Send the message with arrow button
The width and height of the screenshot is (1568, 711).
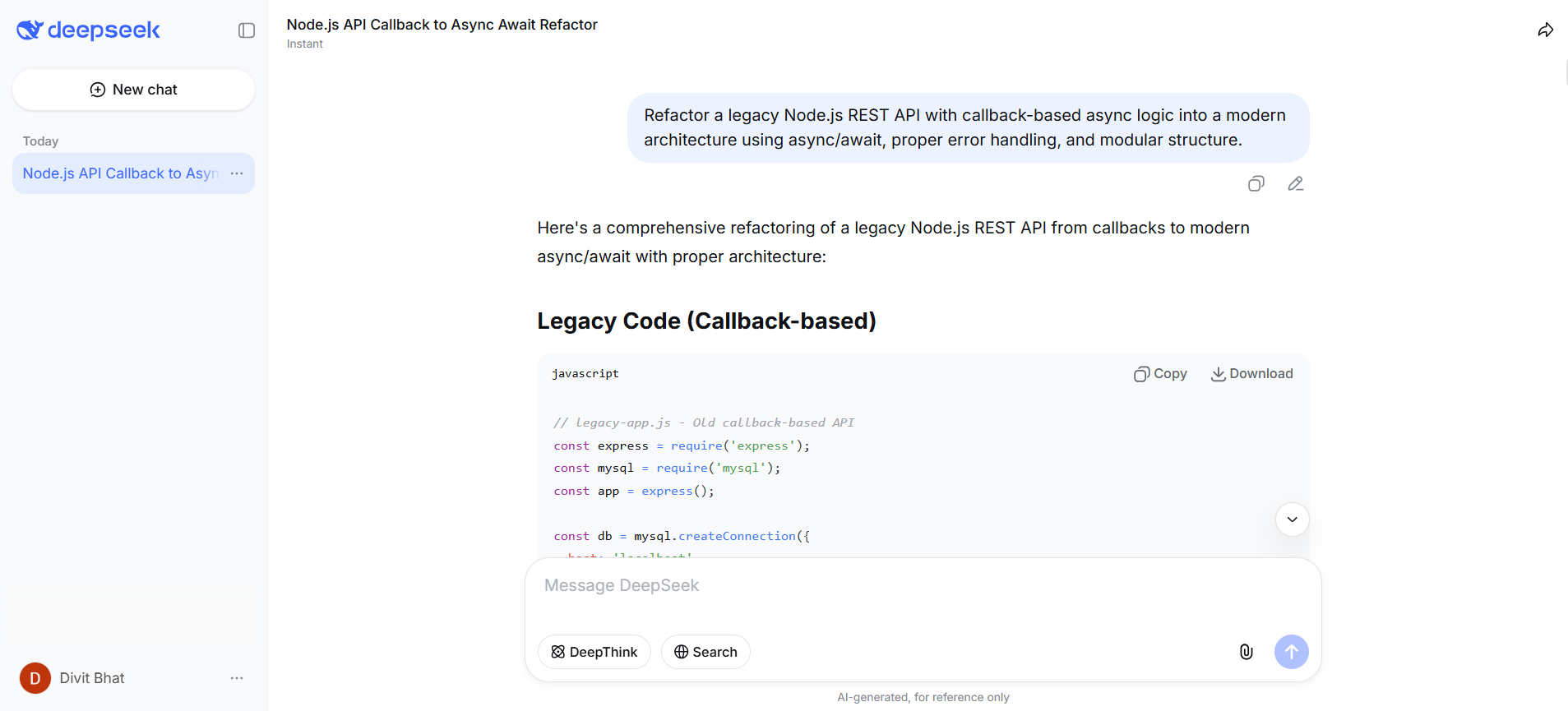point(1292,652)
